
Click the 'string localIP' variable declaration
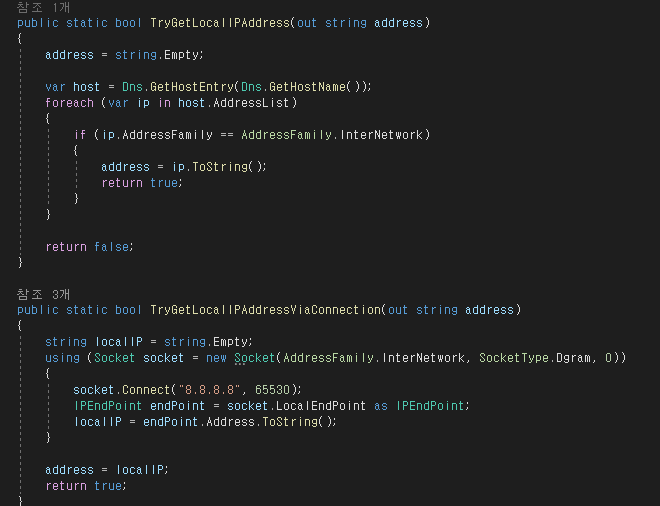94,342
